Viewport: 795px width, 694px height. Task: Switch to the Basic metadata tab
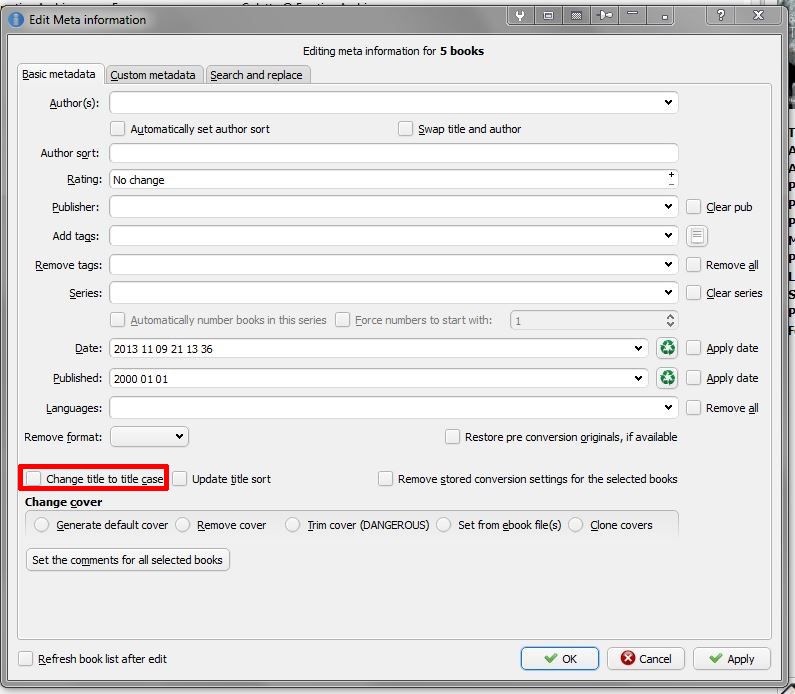pyautogui.click(x=59, y=74)
